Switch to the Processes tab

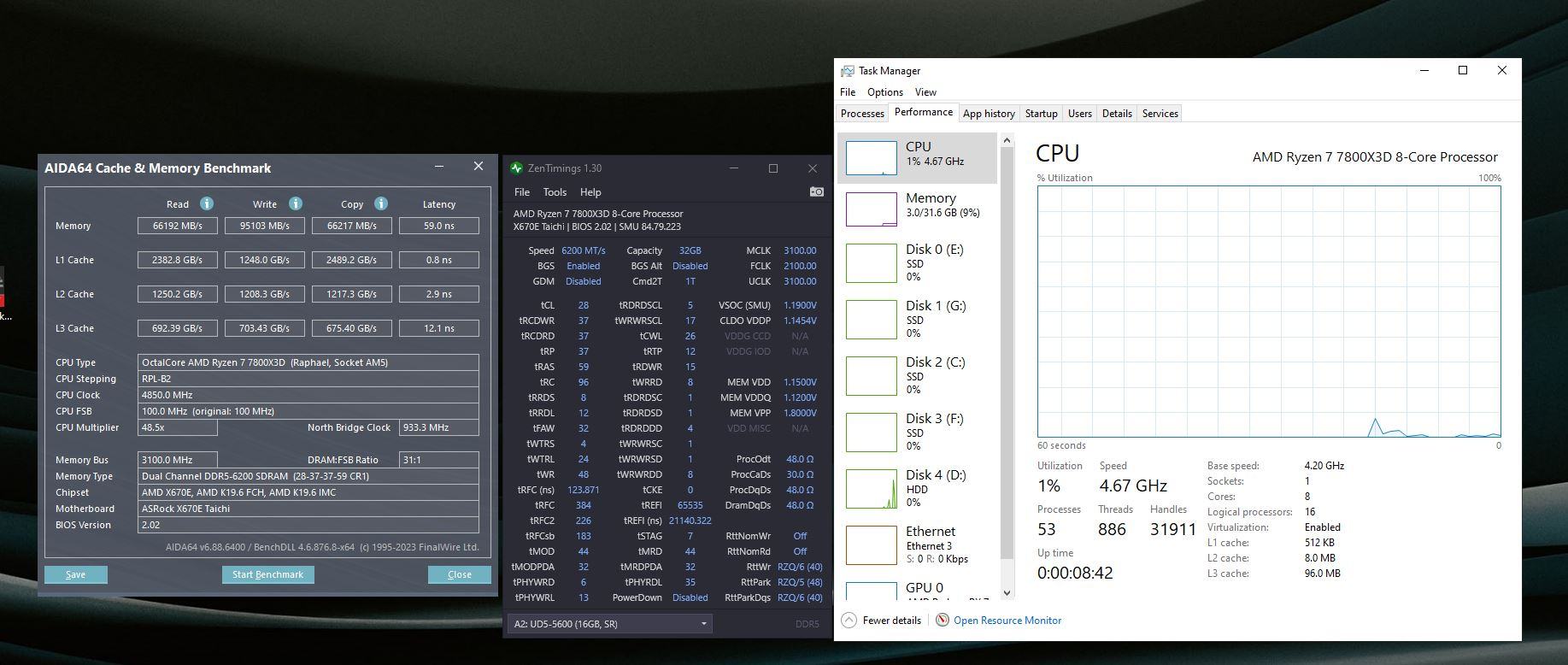coord(862,114)
